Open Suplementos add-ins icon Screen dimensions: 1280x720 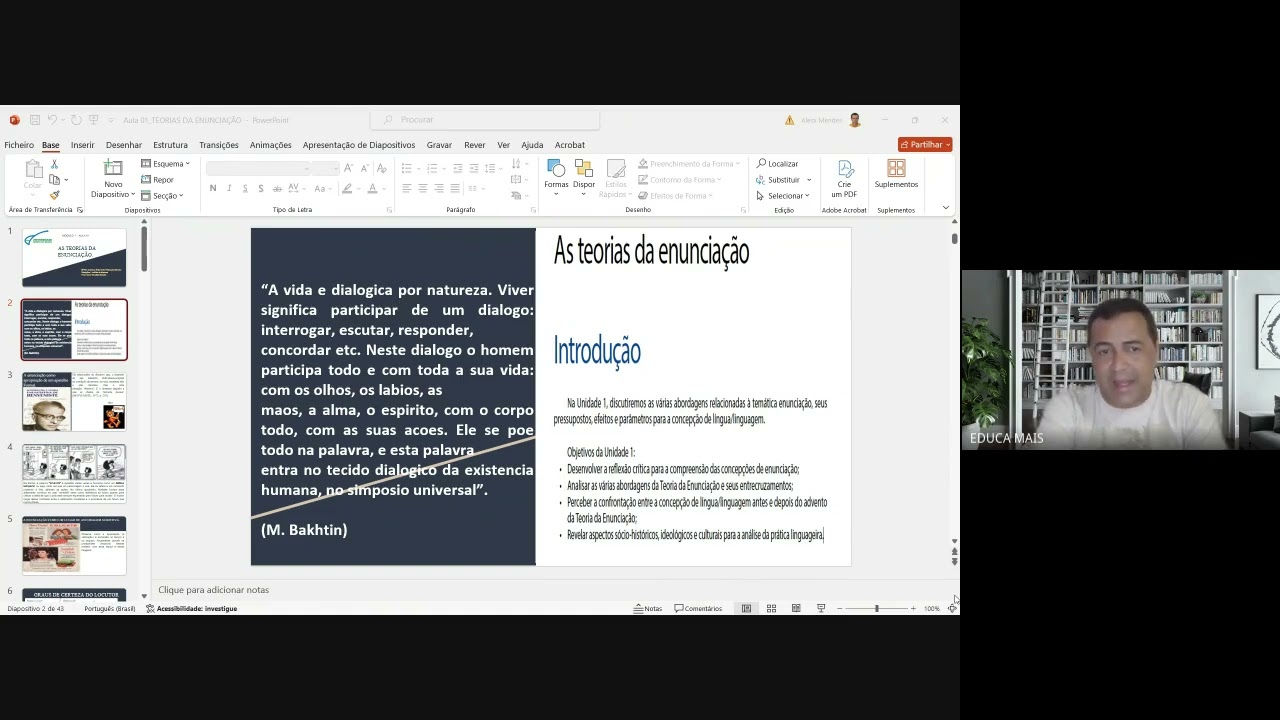click(896, 175)
